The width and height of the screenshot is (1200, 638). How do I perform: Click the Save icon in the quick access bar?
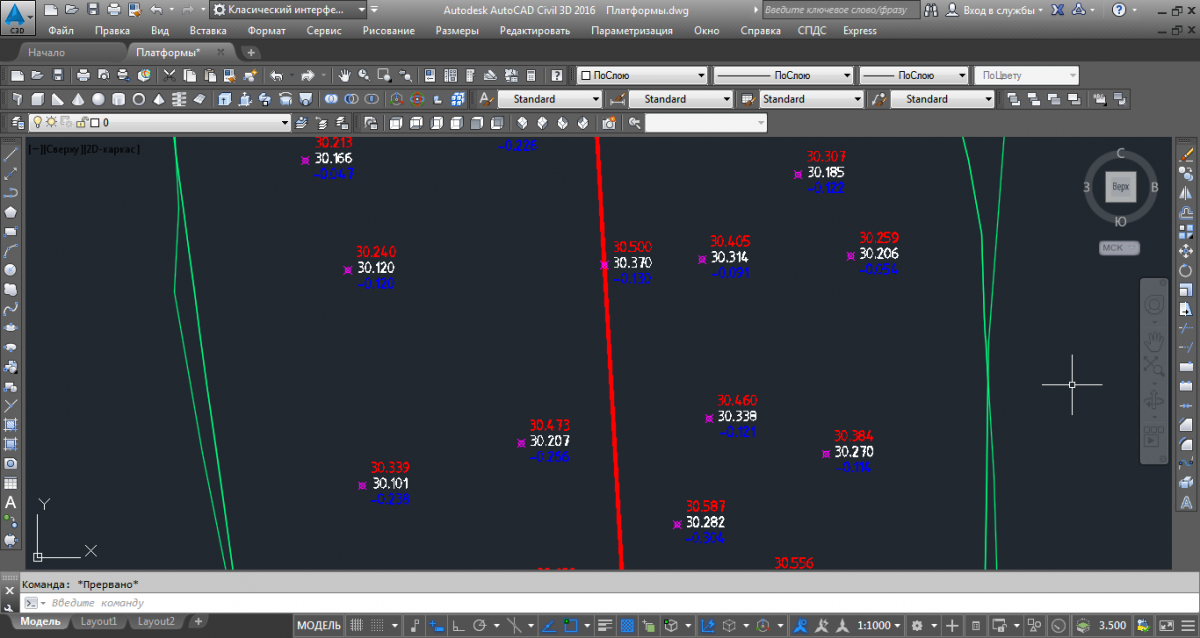91,10
